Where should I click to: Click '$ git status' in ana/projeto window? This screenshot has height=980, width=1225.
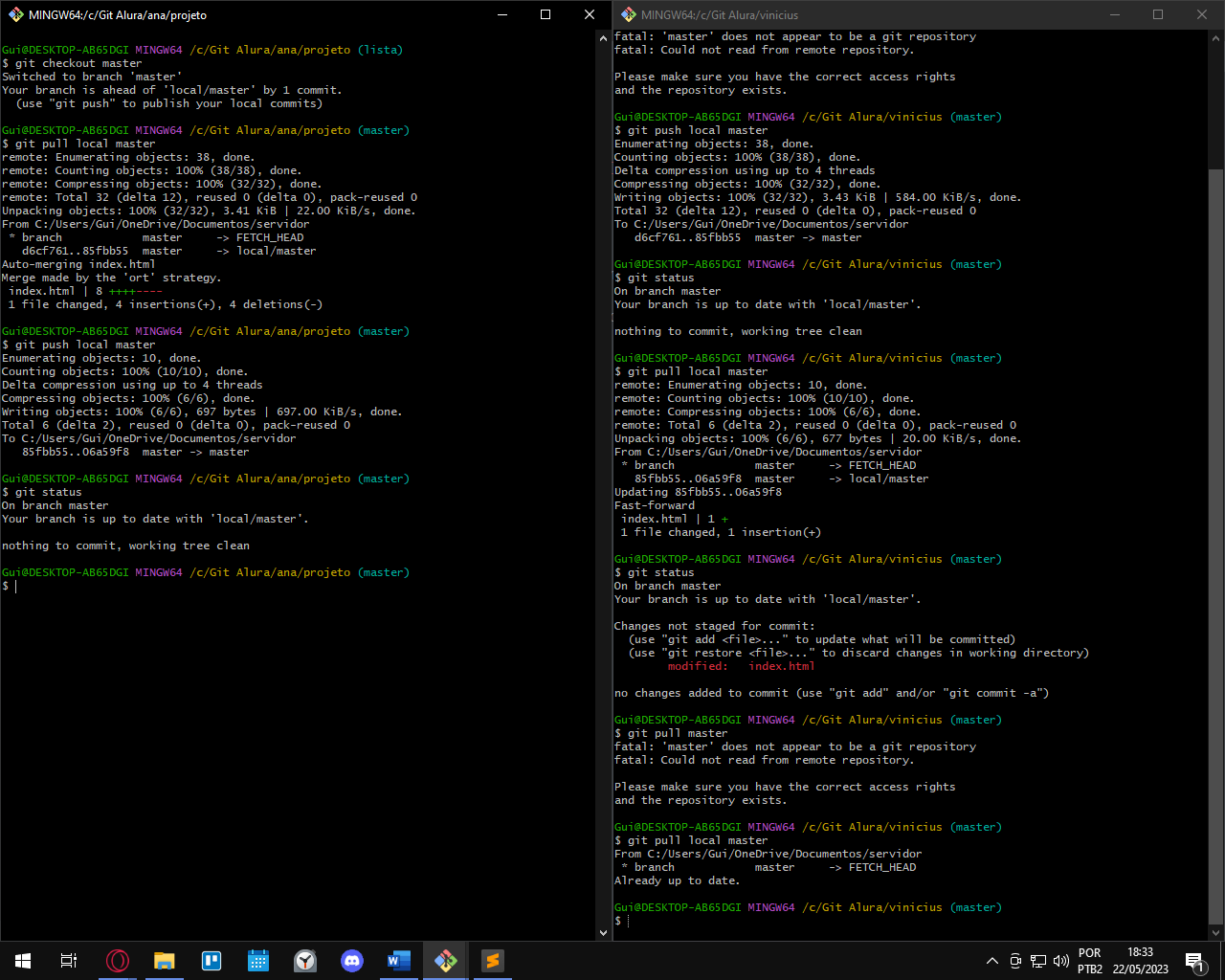point(42,492)
